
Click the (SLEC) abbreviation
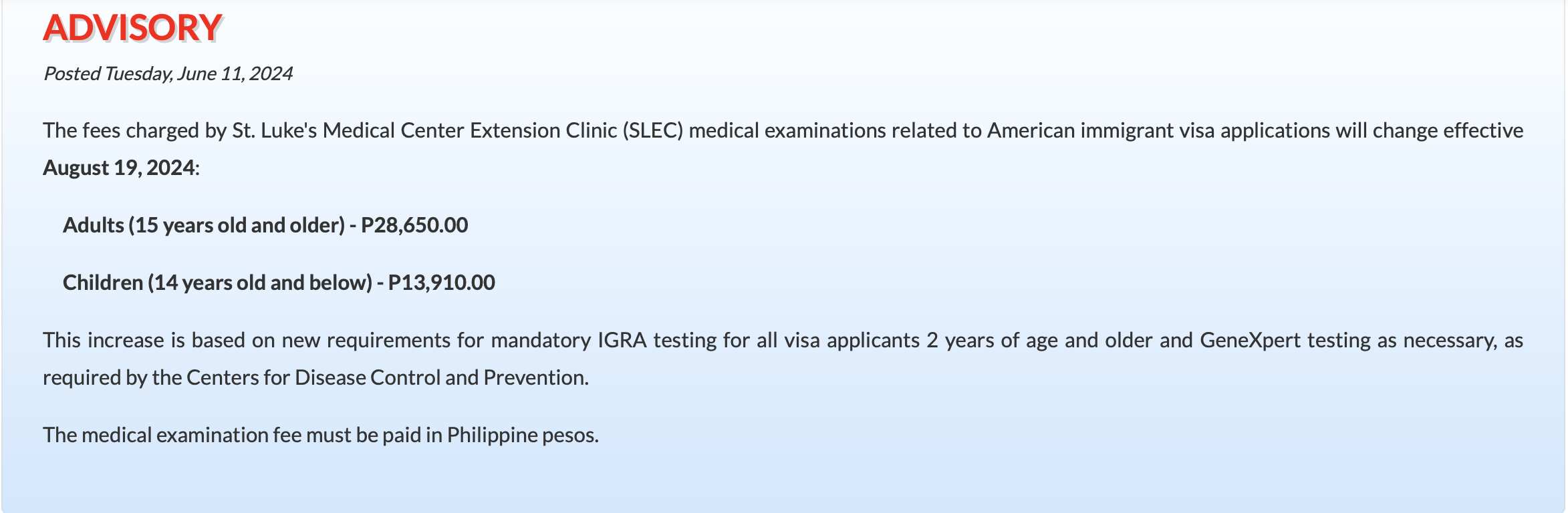point(653,130)
